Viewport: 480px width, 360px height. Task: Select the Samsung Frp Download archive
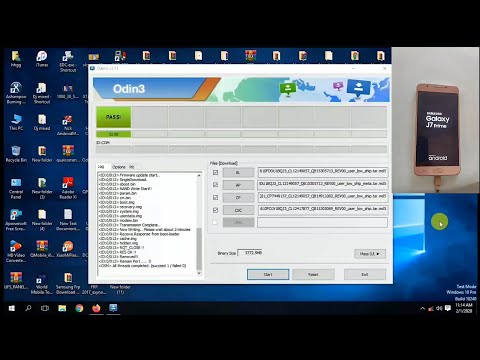pyautogui.click(x=68, y=283)
